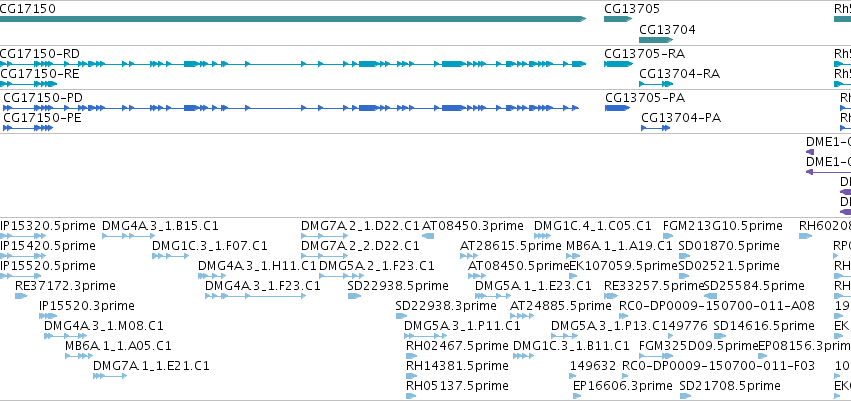Select the CG17150 gene bar
This screenshot has width=851, height=401.
[x=293, y=19]
